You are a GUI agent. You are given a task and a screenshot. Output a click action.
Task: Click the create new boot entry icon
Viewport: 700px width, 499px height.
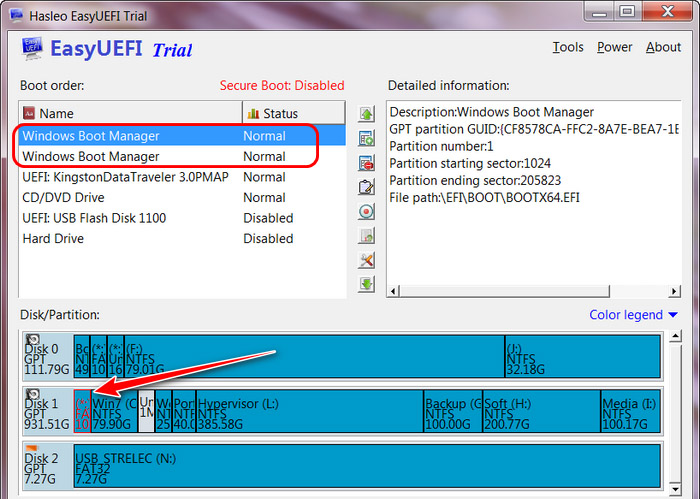[x=366, y=138]
